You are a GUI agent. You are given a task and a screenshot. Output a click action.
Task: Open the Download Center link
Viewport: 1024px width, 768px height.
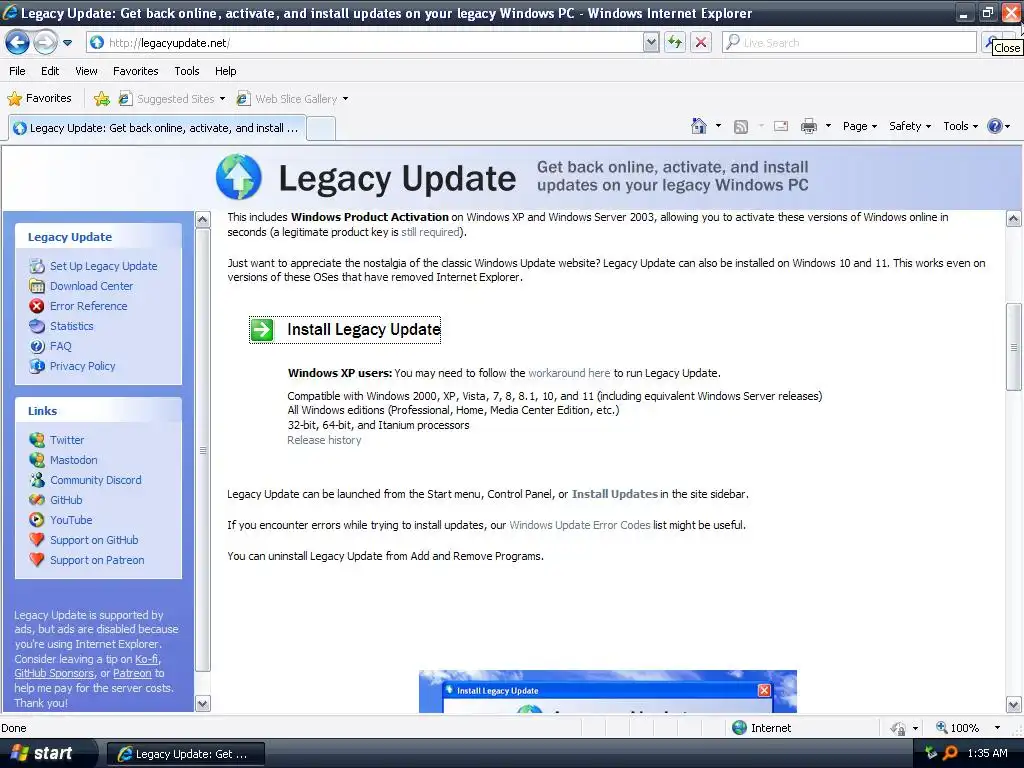(91, 286)
